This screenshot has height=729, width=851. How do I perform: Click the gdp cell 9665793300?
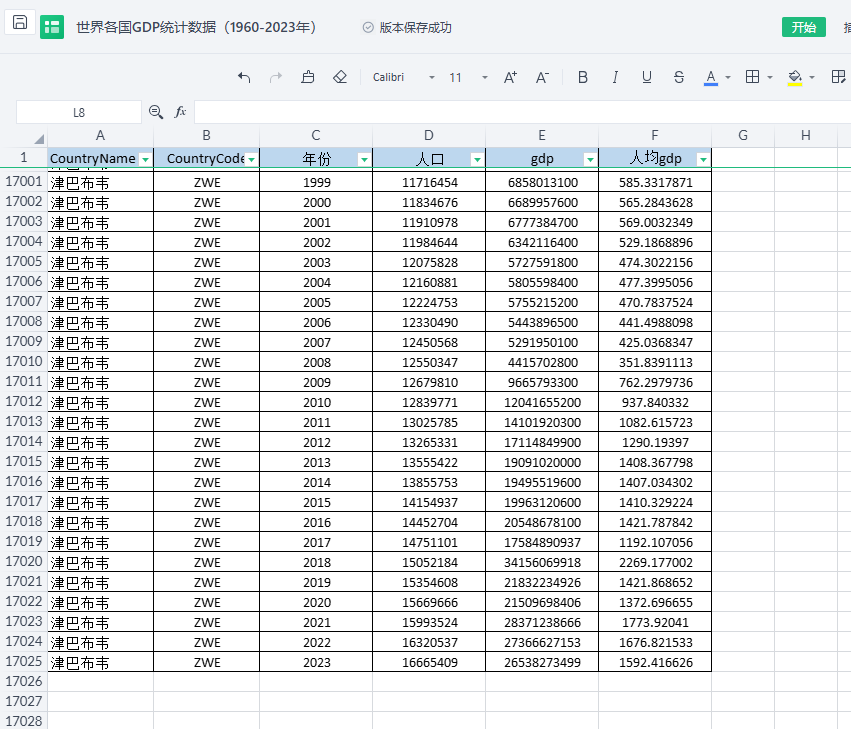[x=542, y=383]
